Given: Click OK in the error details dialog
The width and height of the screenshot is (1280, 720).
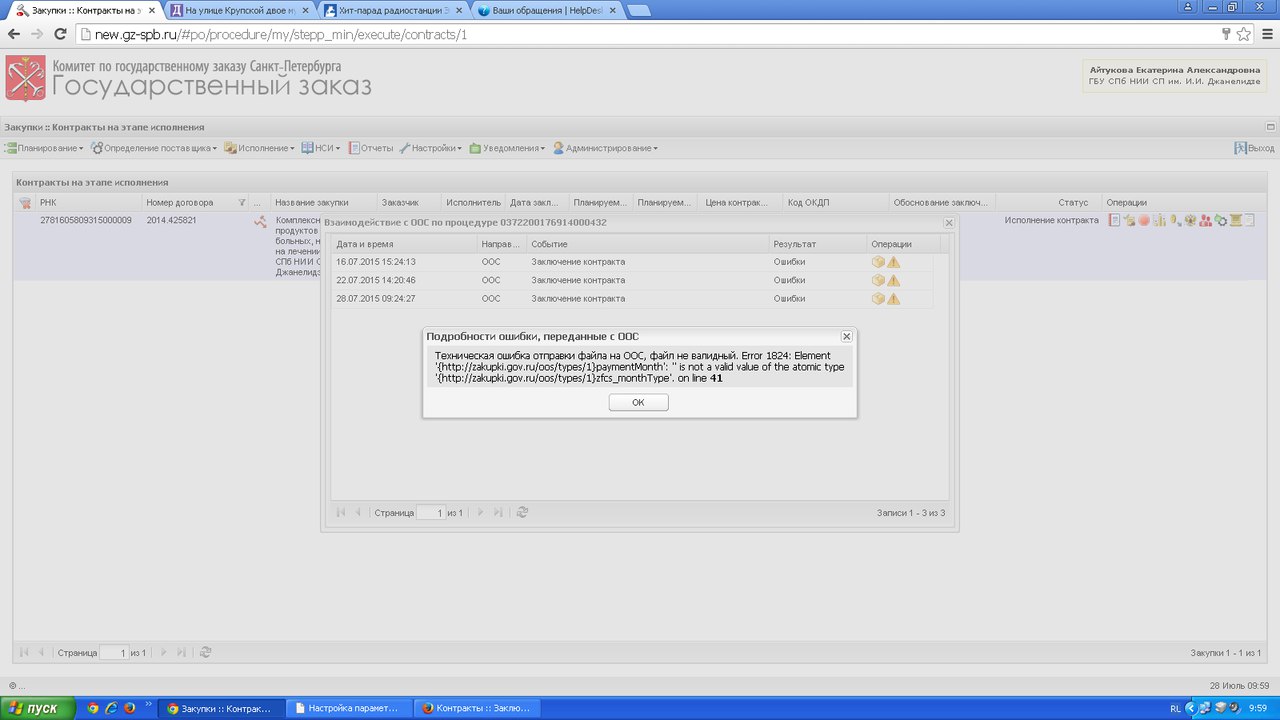Looking at the screenshot, I should (638, 402).
